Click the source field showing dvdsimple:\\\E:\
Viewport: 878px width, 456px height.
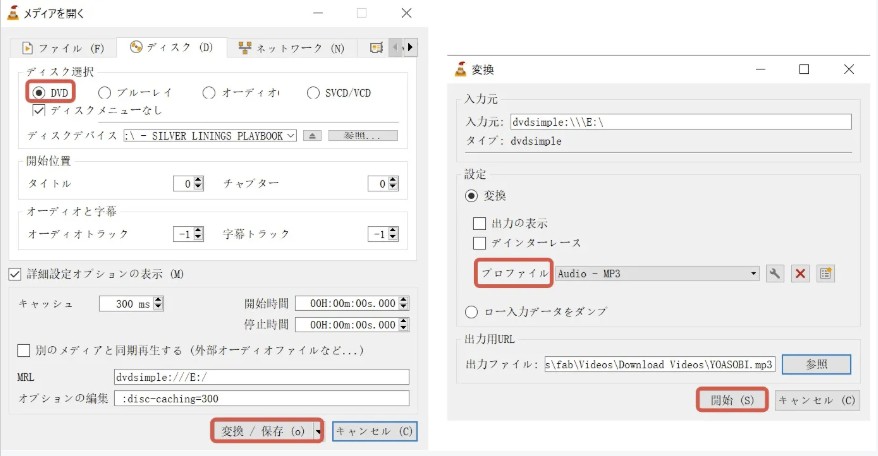680,122
